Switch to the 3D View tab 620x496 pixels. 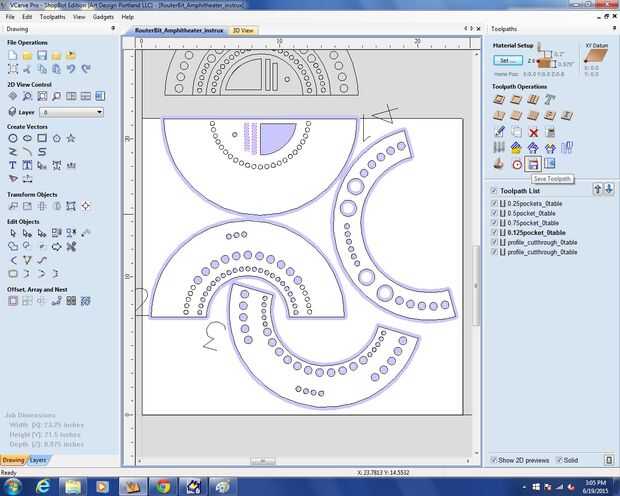(x=243, y=30)
